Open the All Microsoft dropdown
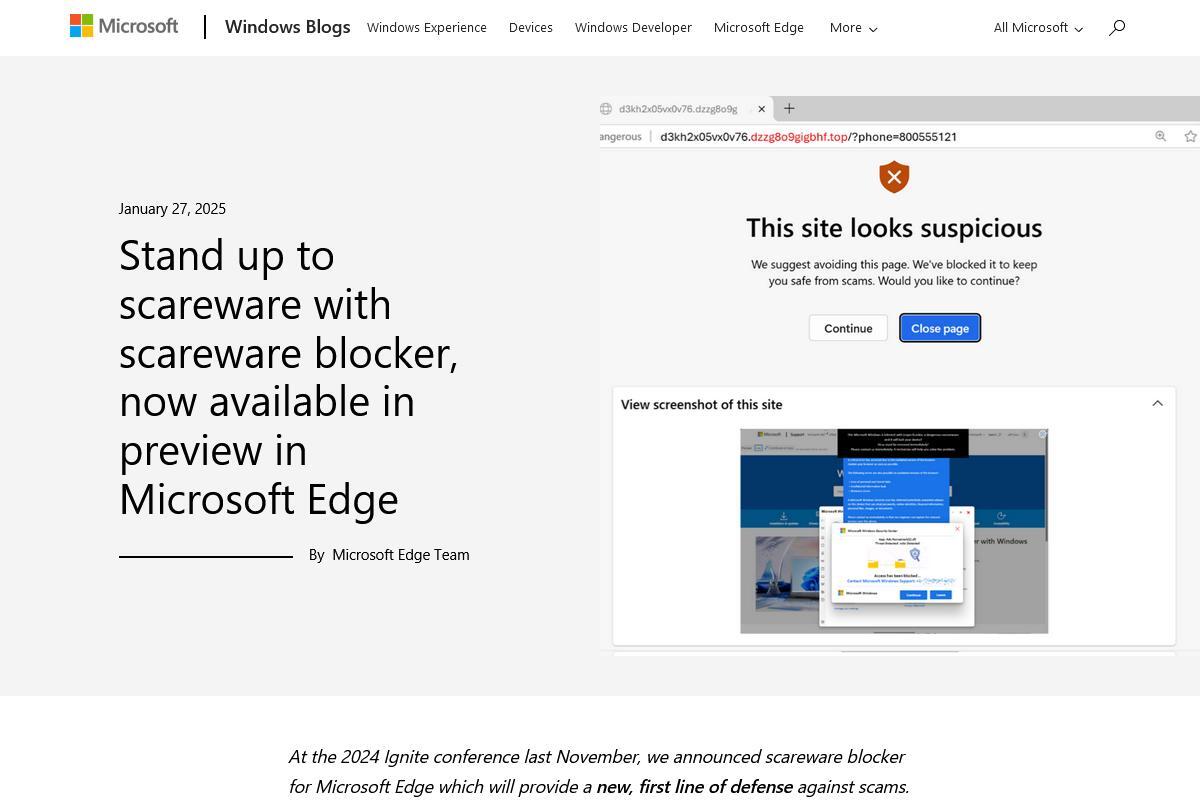Image resolution: width=1200 pixels, height=800 pixels. tap(1038, 28)
